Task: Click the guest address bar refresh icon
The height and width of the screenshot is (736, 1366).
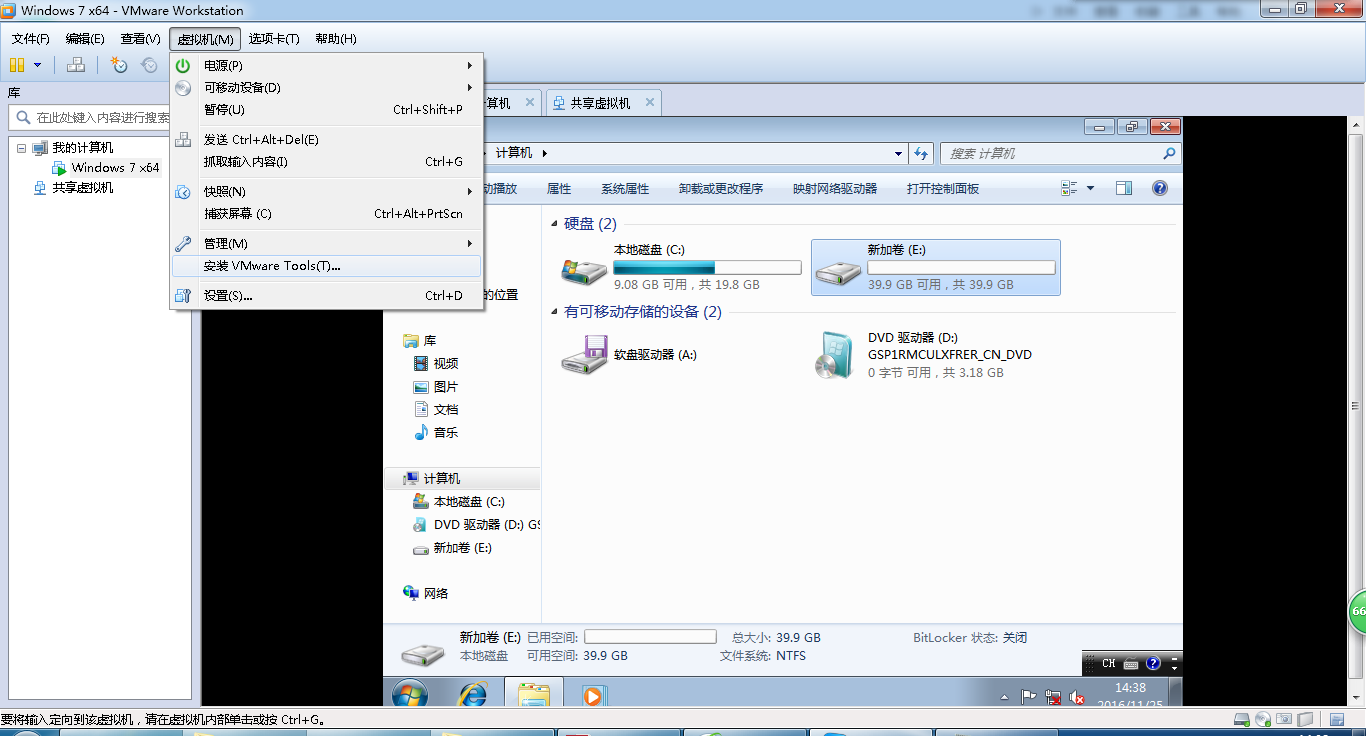Action: [x=921, y=154]
